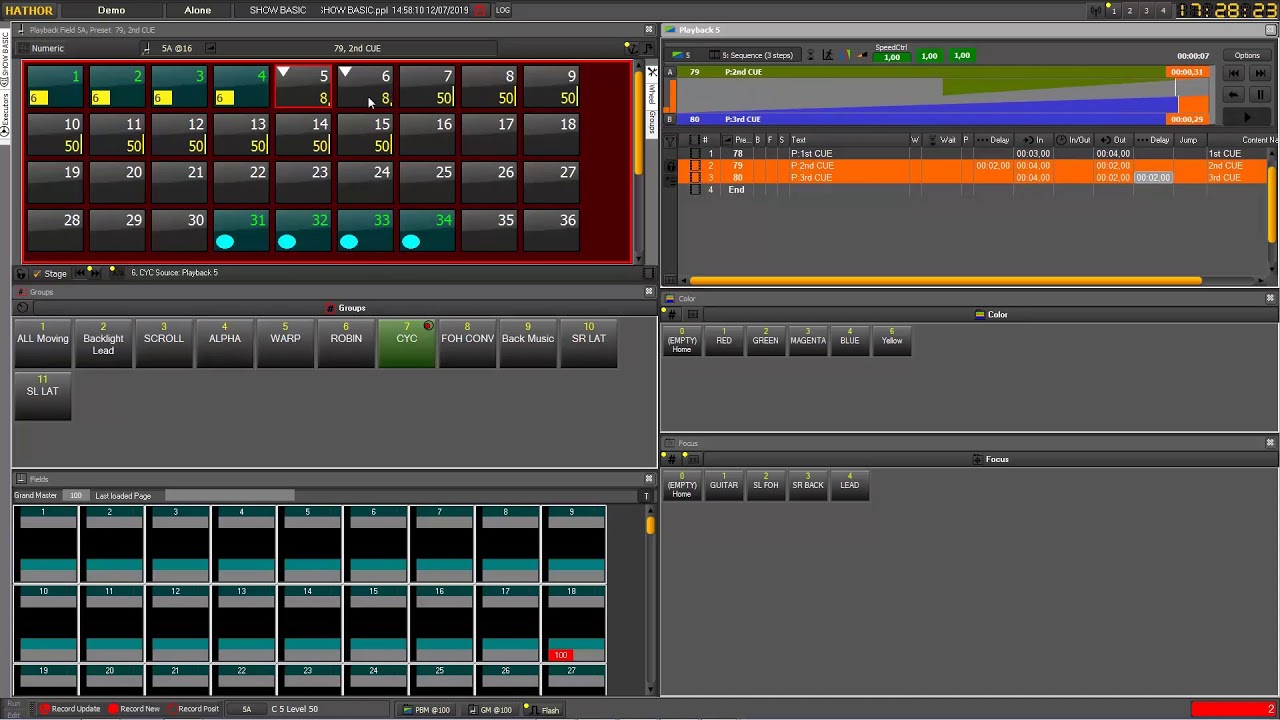Click field 18 with the red 100 level
This screenshot has height=720, width=1280.
pyautogui.click(x=572, y=624)
